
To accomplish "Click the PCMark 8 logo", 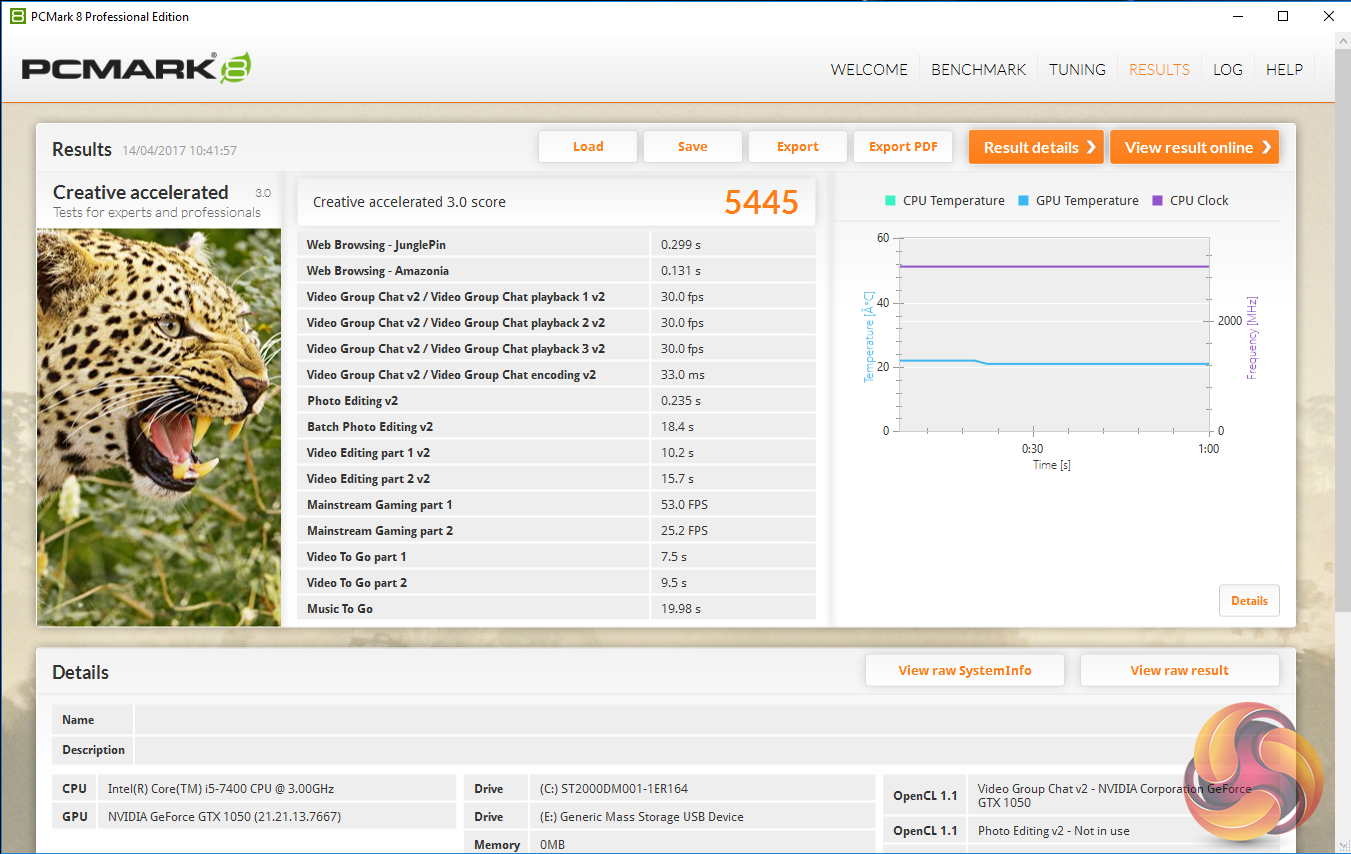I will click(x=136, y=68).
